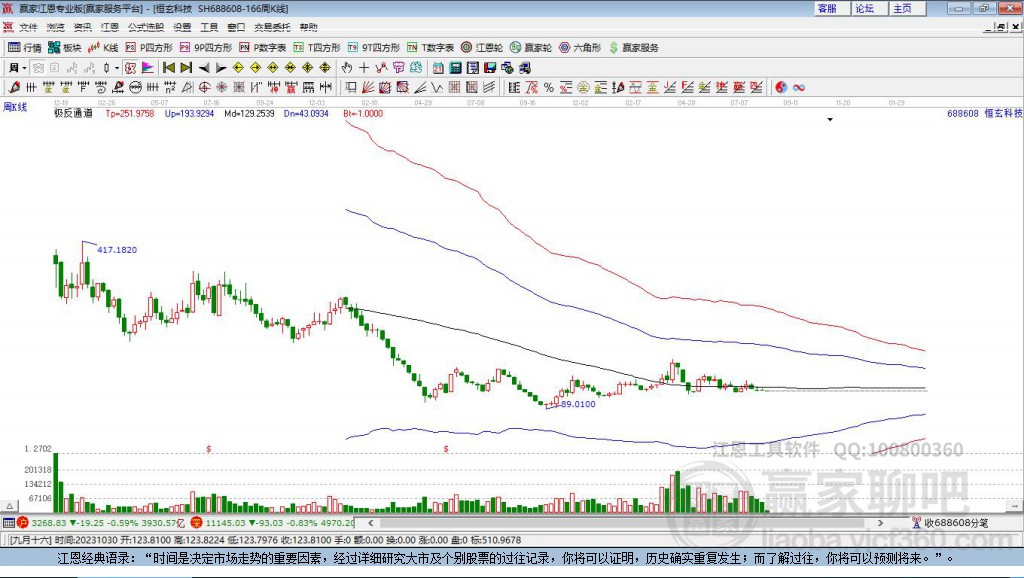Select the percent % line tool
Image resolution: width=1024 pixels, height=578 pixels.
click(549, 88)
